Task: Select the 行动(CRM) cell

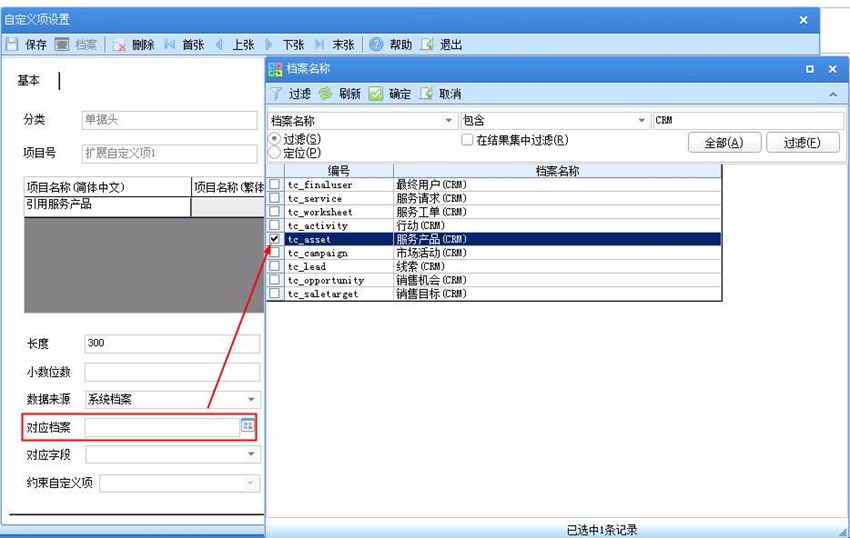Action: click(558, 225)
